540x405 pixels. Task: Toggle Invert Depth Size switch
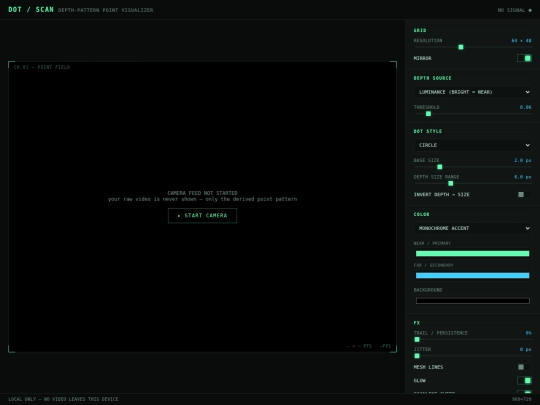click(524, 195)
